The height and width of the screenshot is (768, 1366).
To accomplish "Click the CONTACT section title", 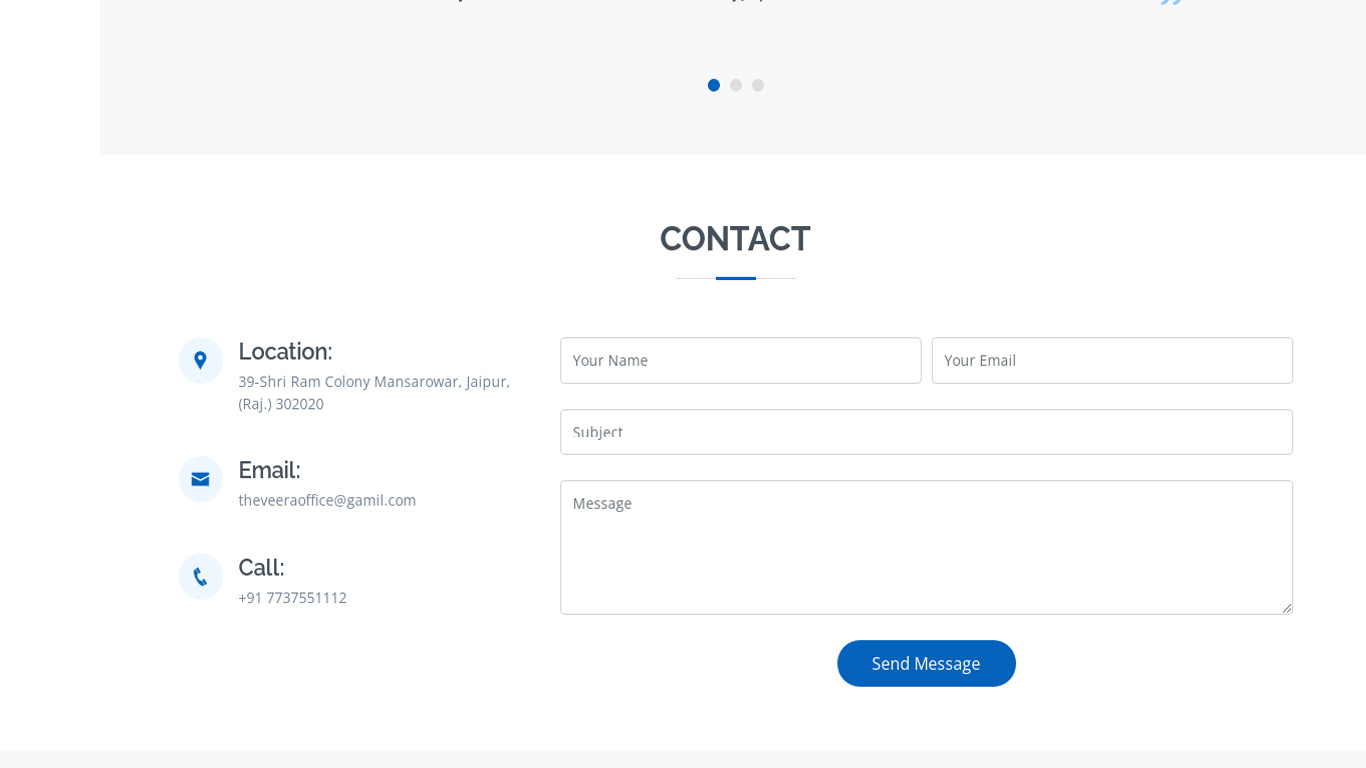I will (735, 239).
